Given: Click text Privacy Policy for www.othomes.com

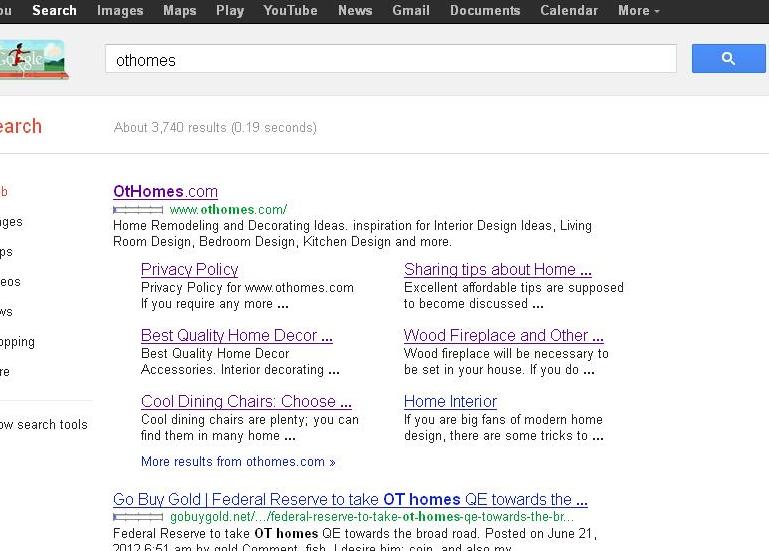Looking at the screenshot, I should (247, 288).
